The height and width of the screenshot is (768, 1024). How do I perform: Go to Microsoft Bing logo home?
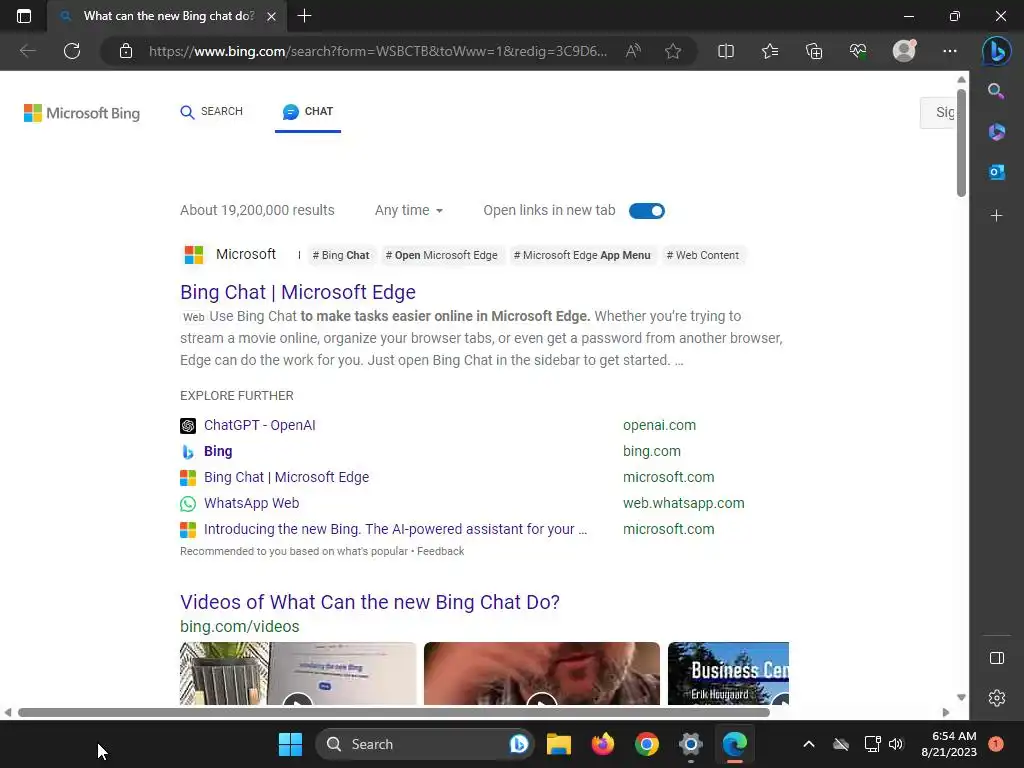(x=82, y=113)
